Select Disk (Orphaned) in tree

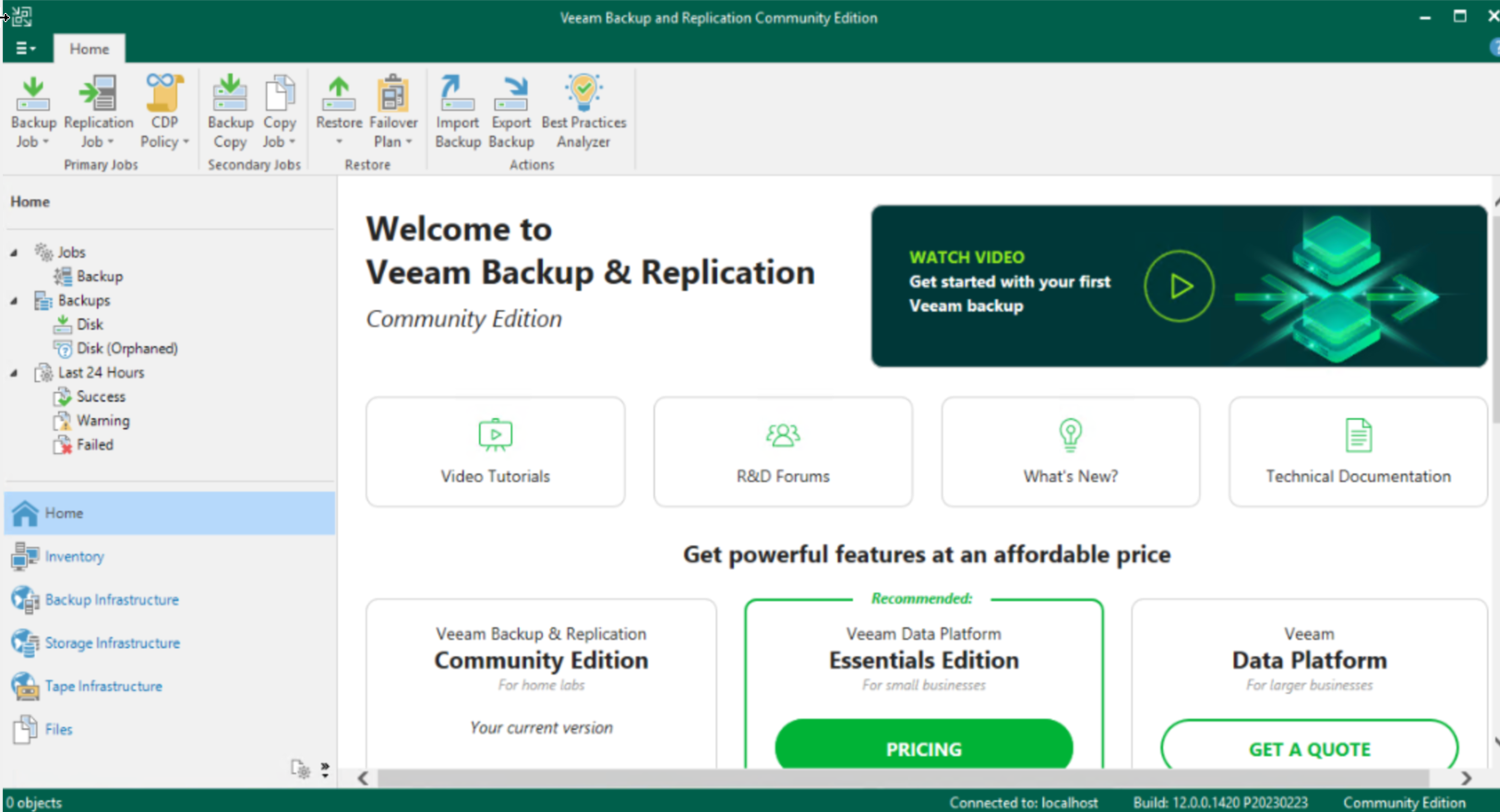pyautogui.click(x=115, y=348)
